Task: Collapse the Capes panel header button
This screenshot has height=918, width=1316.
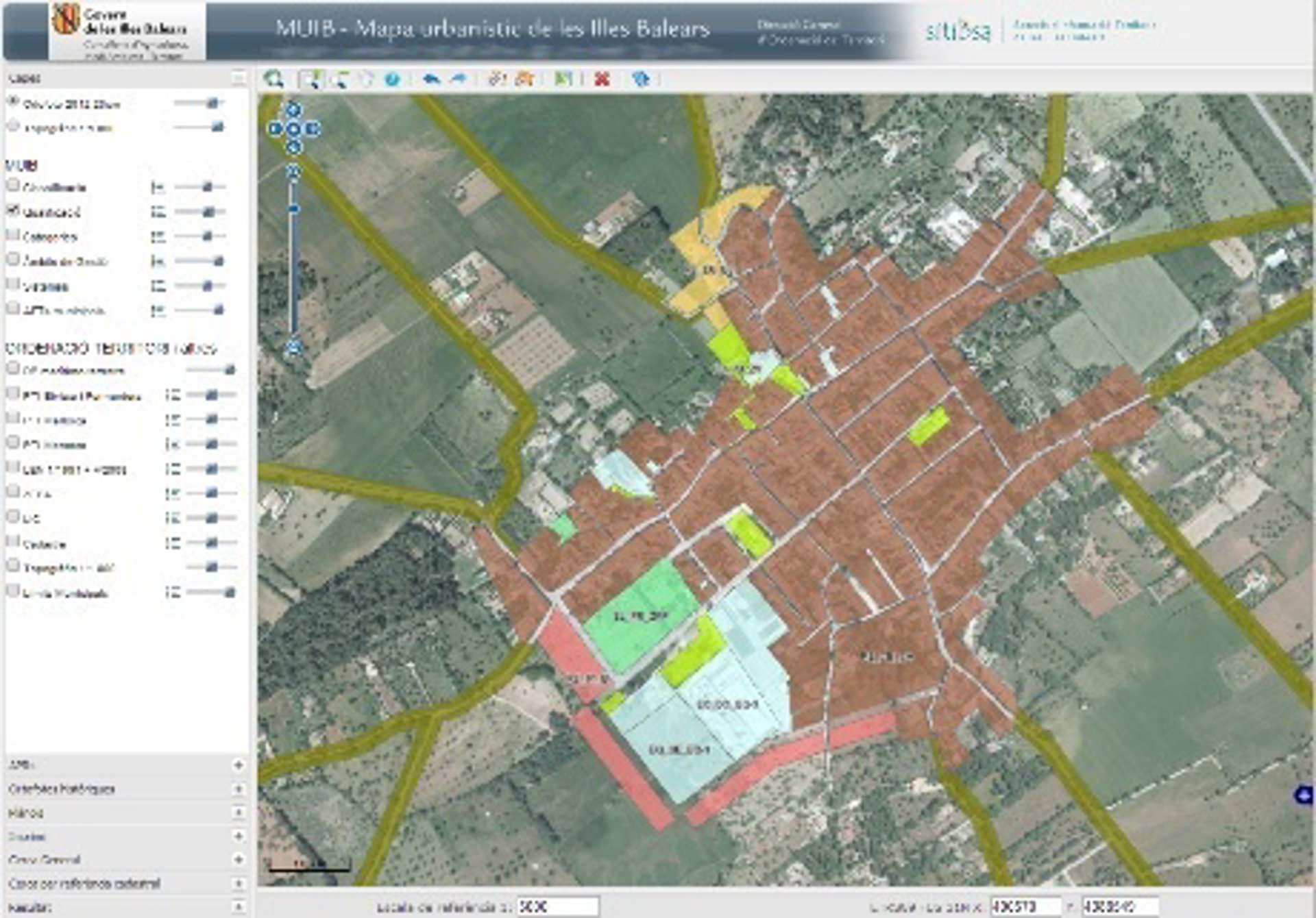Action: tap(238, 78)
